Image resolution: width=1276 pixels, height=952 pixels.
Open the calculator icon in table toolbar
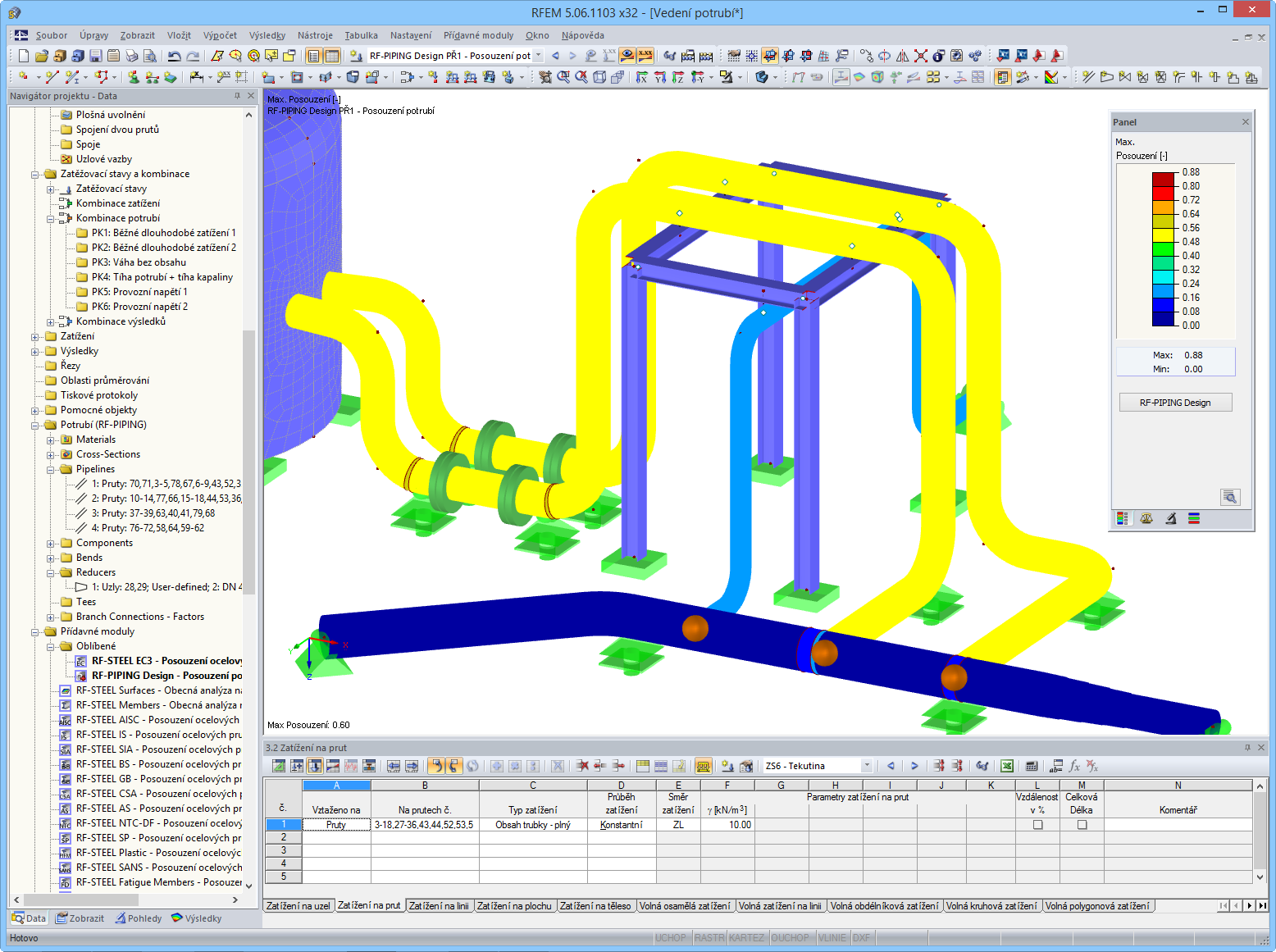1032,765
